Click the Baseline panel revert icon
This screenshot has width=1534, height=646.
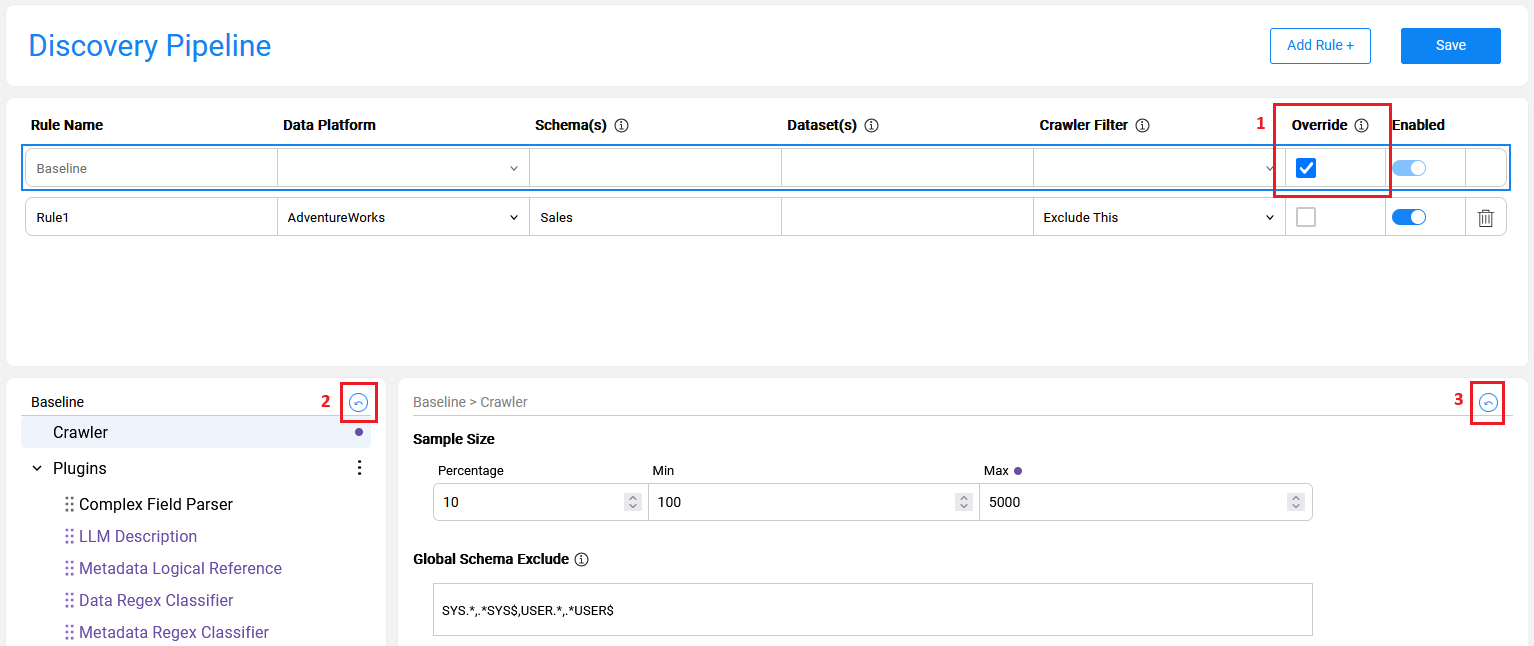[358, 403]
